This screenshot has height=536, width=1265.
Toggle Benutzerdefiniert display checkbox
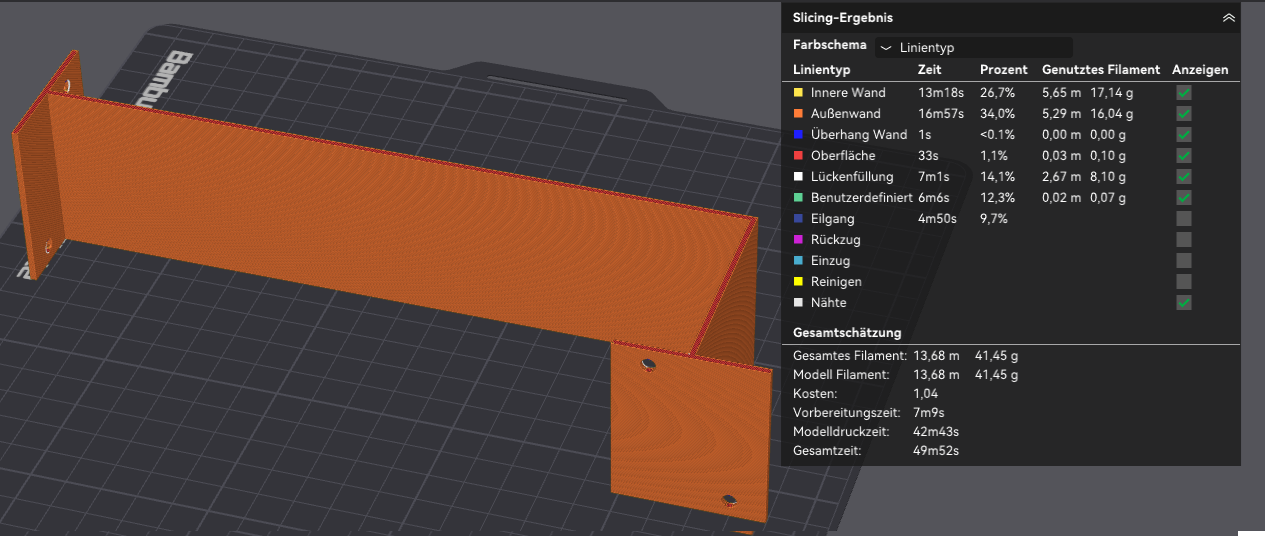(1184, 198)
